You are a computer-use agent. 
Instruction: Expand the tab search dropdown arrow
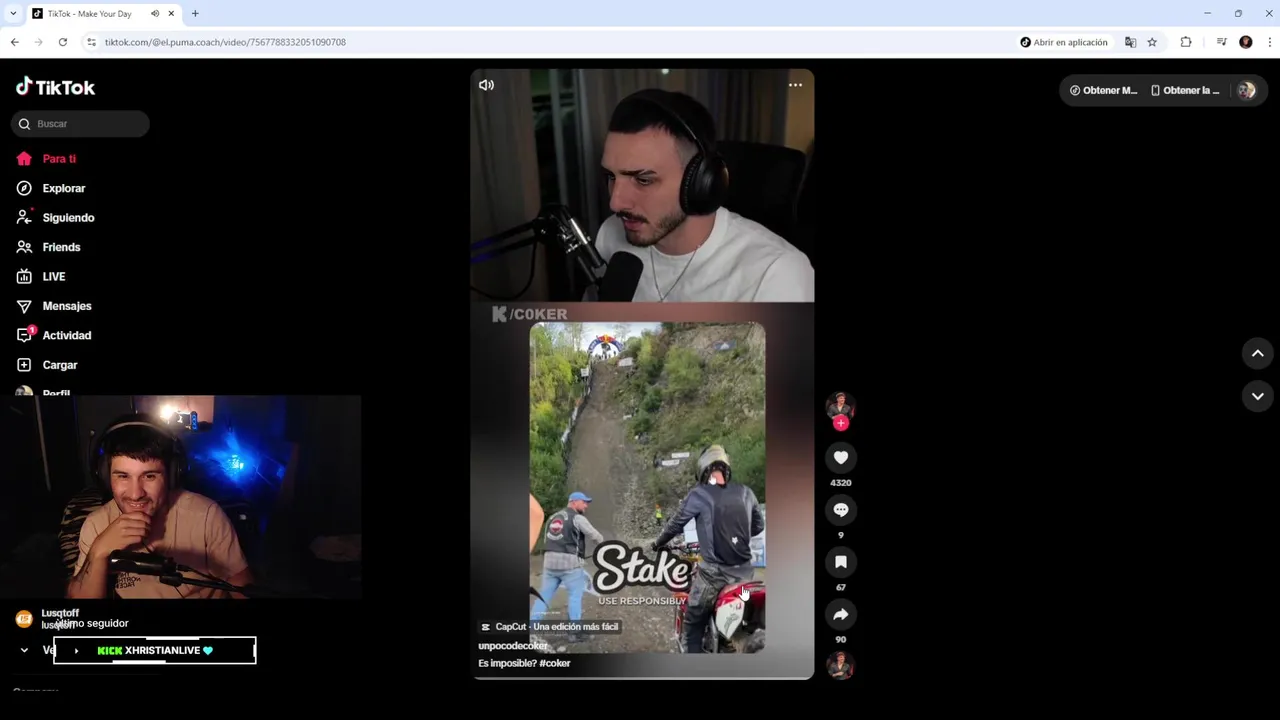click(x=13, y=14)
